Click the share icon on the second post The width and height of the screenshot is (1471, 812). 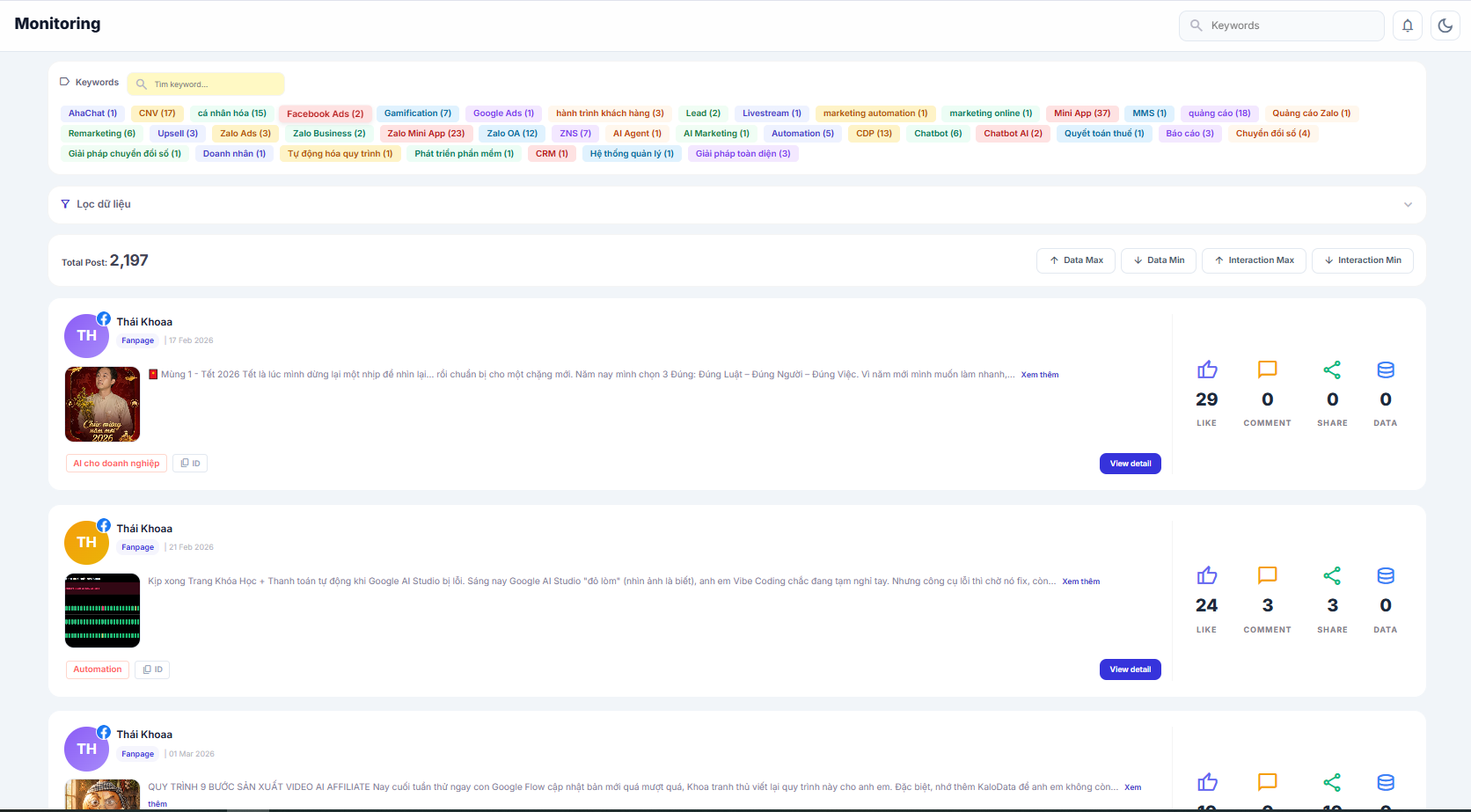[x=1332, y=576]
